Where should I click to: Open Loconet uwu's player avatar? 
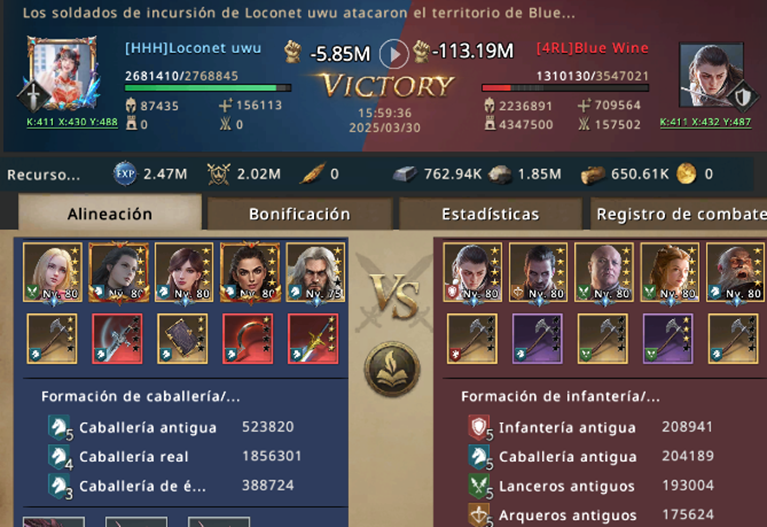pyautogui.click(x=62, y=73)
